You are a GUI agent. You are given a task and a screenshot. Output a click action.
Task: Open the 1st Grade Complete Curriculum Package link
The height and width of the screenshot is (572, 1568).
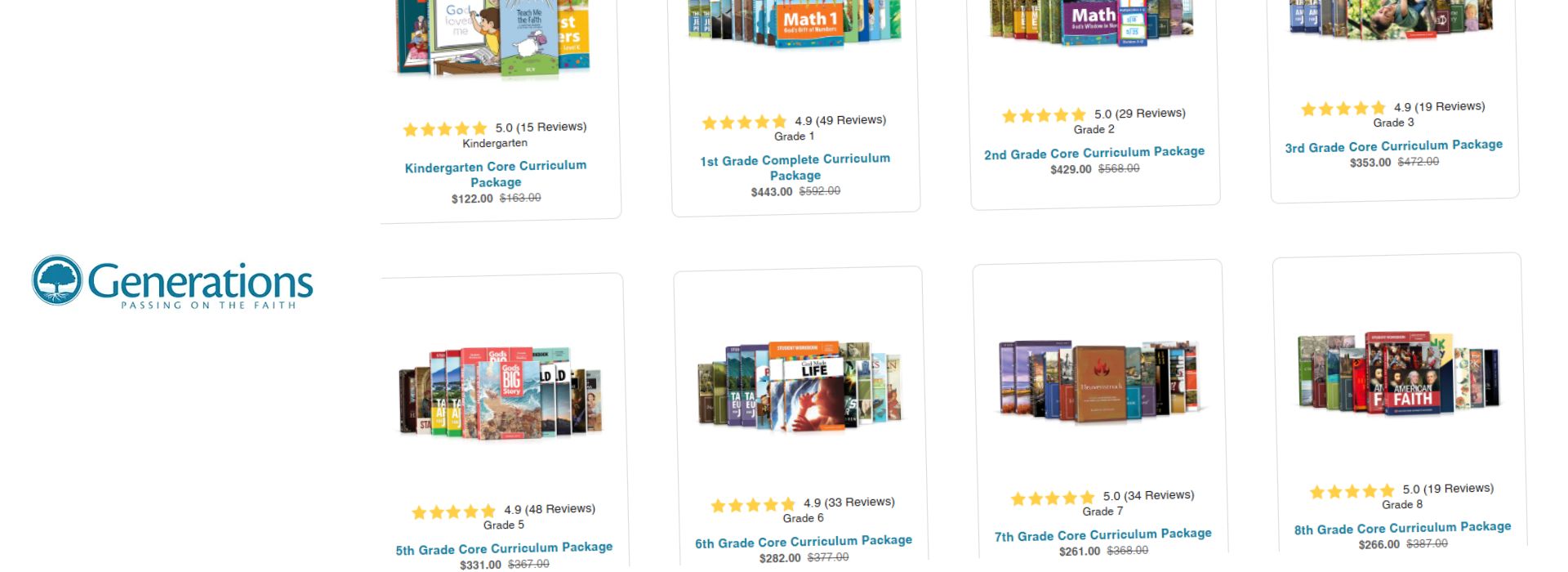(x=795, y=167)
